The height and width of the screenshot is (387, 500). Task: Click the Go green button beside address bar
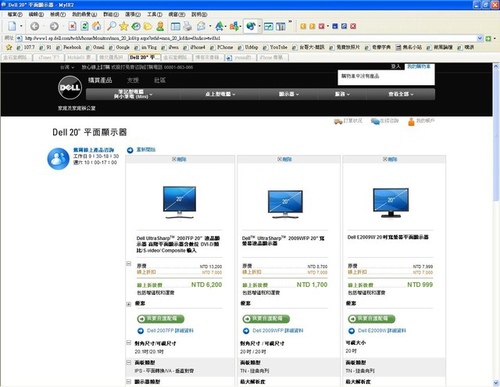[x=488, y=38]
